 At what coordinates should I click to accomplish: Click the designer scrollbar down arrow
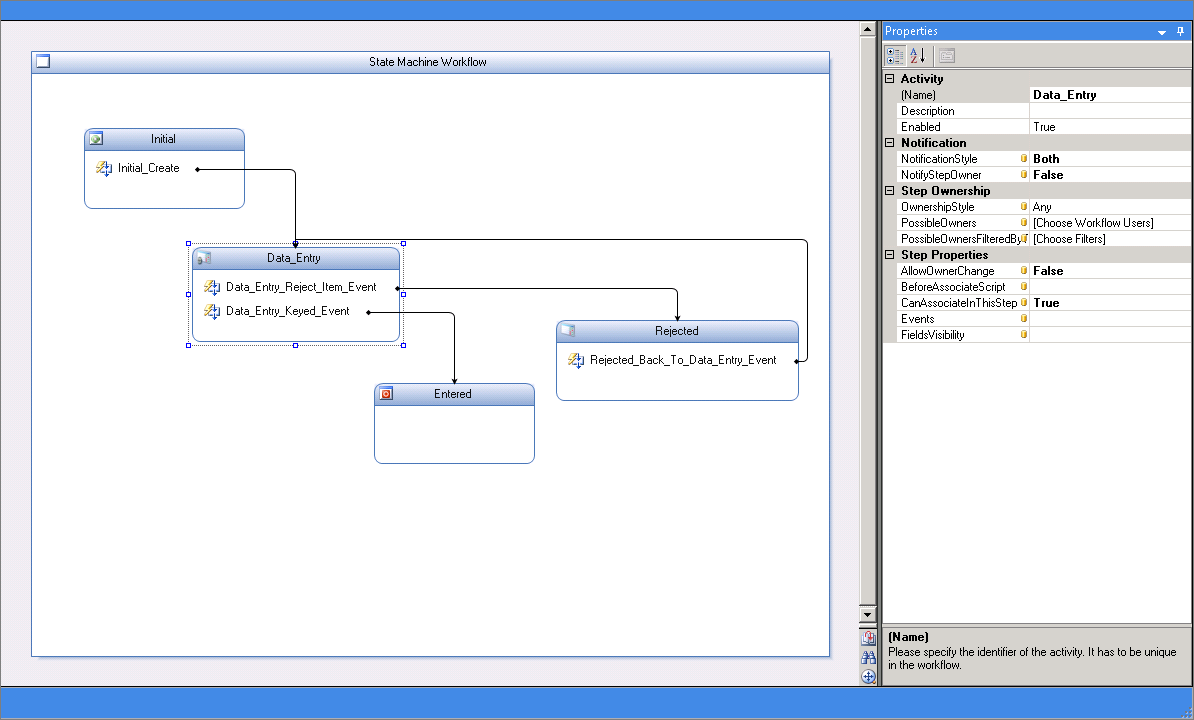(x=867, y=614)
